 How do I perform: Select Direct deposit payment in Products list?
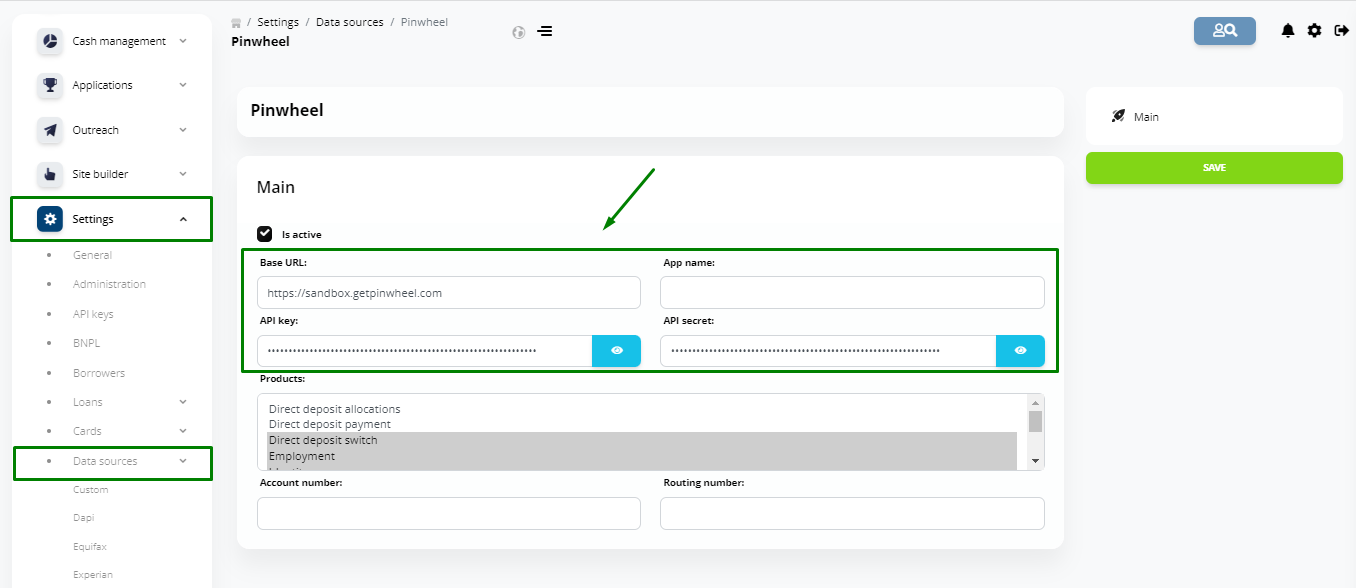(642, 425)
